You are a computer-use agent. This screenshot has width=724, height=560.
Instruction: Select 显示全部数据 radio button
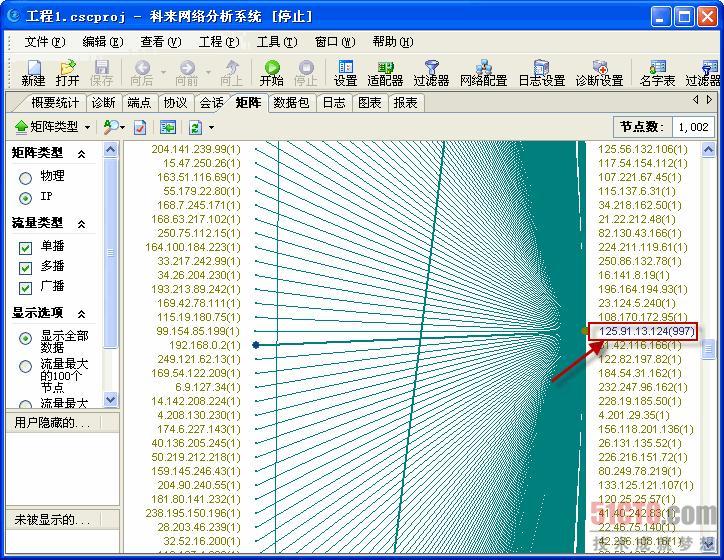25,338
